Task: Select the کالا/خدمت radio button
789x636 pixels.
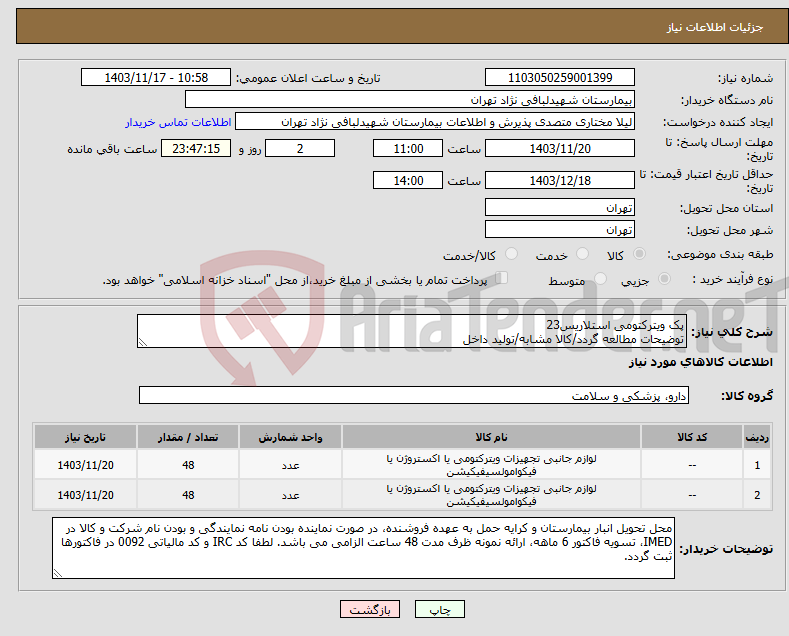Action: [511, 254]
